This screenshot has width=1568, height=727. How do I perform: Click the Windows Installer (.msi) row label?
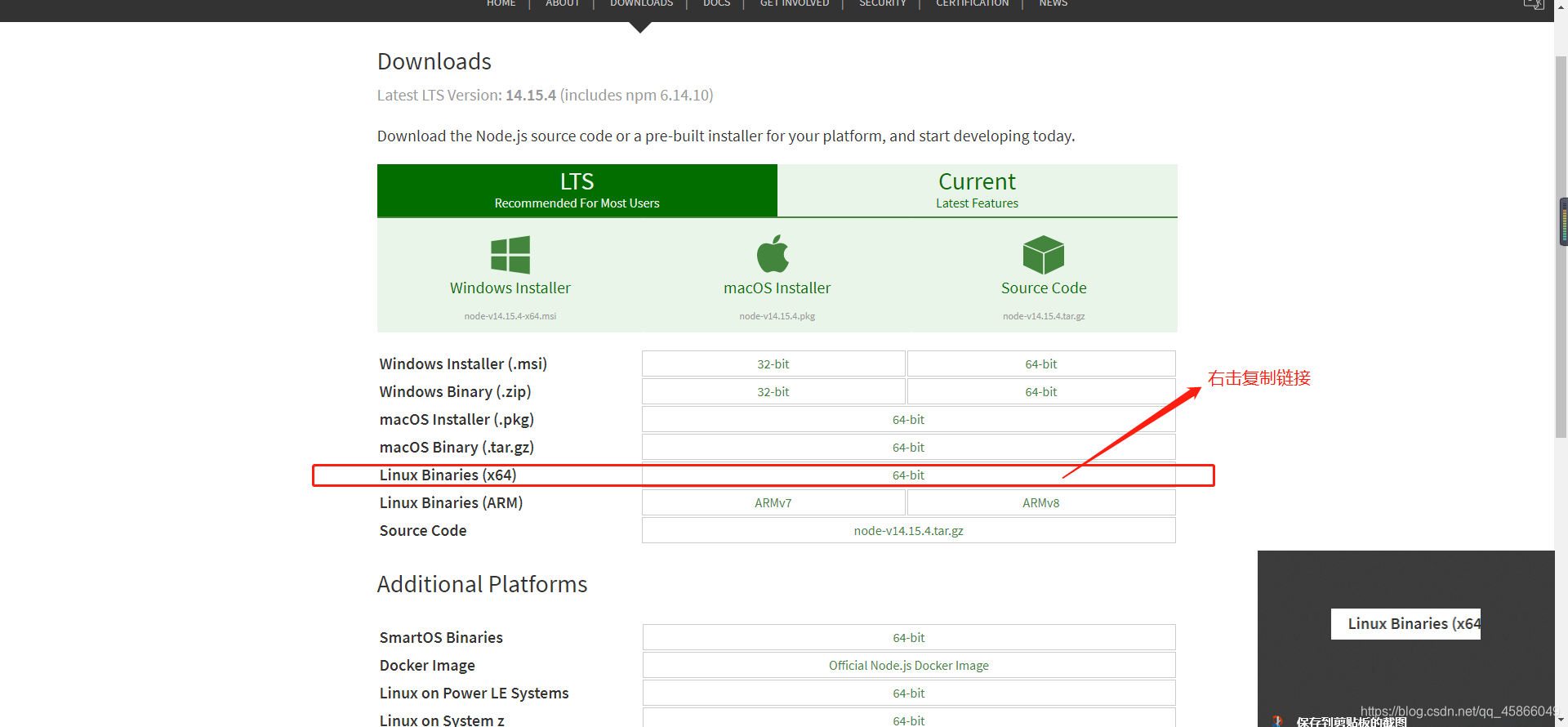click(463, 364)
